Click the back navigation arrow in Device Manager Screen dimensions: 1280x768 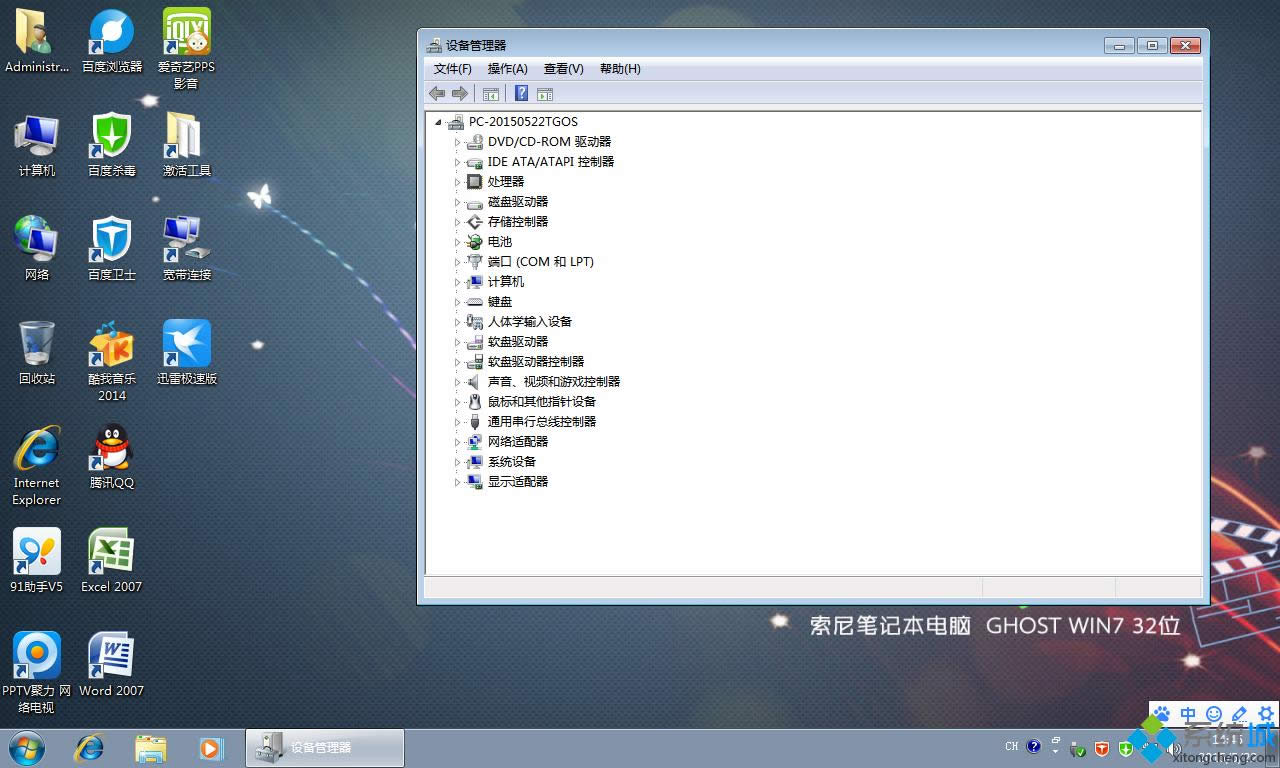pyautogui.click(x=437, y=93)
